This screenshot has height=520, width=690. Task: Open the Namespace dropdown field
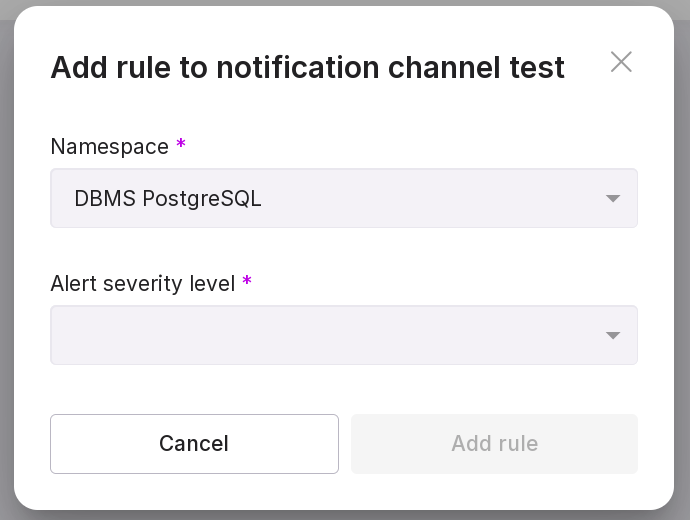pos(343,198)
